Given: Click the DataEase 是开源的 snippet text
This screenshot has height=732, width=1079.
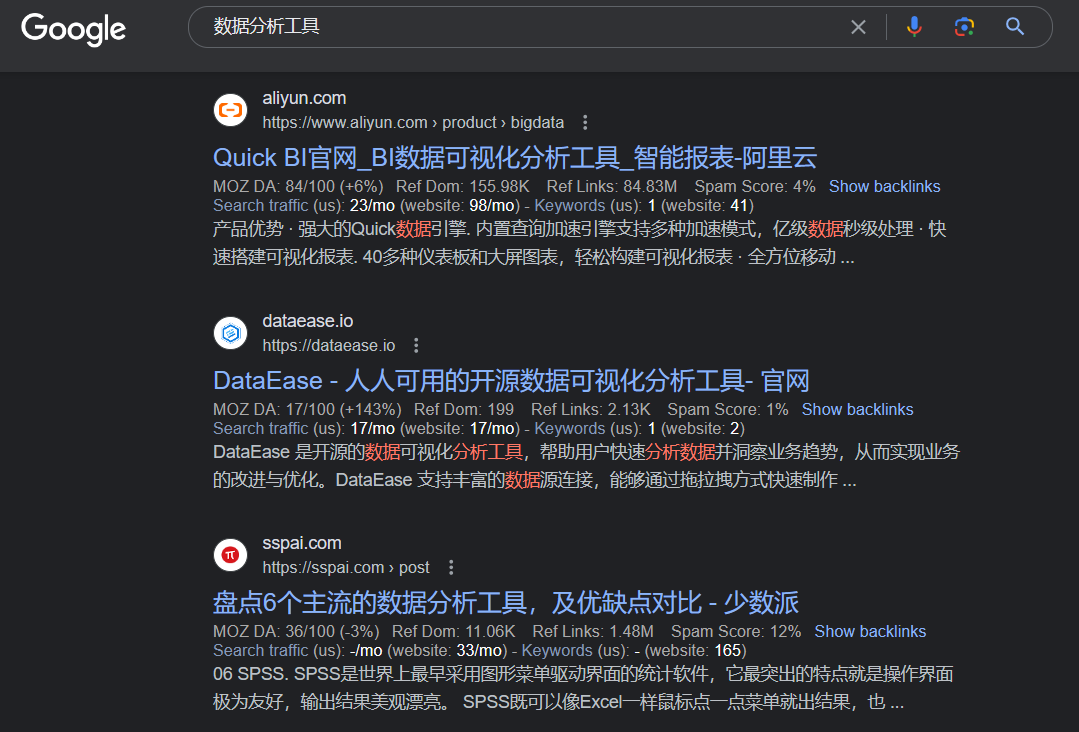Looking at the screenshot, I should tap(586, 466).
